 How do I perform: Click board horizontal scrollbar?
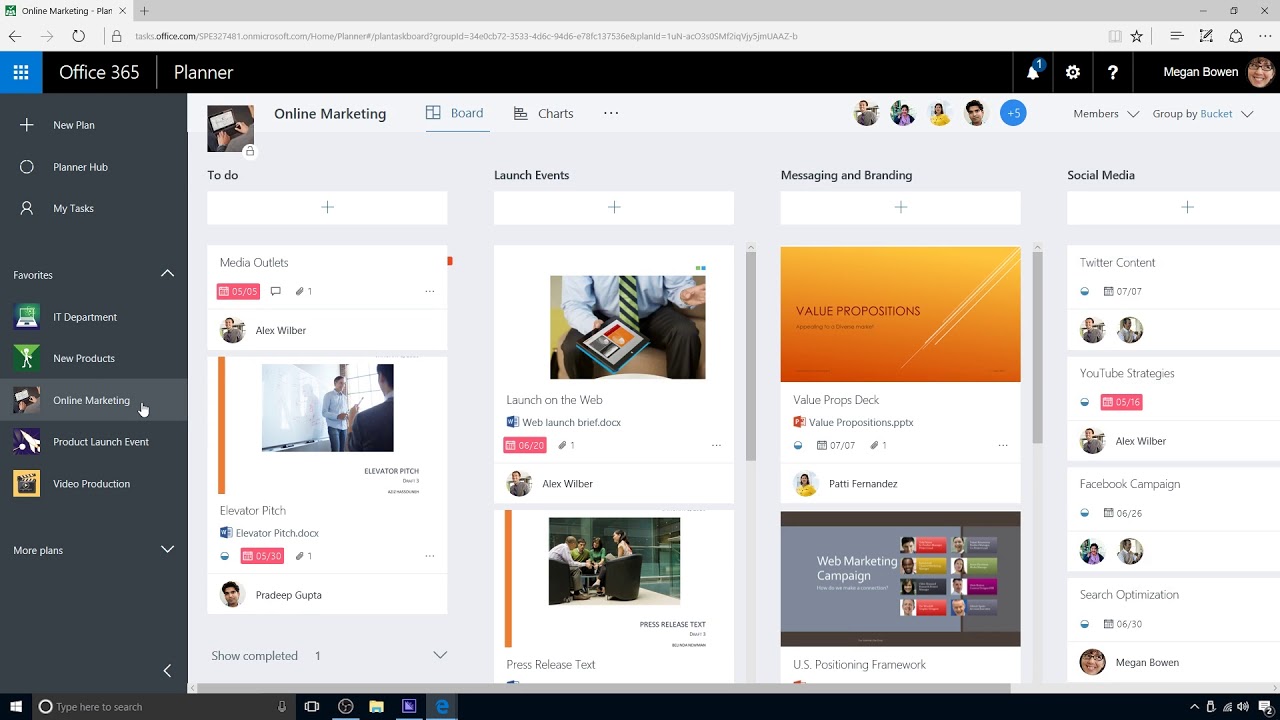point(605,688)
